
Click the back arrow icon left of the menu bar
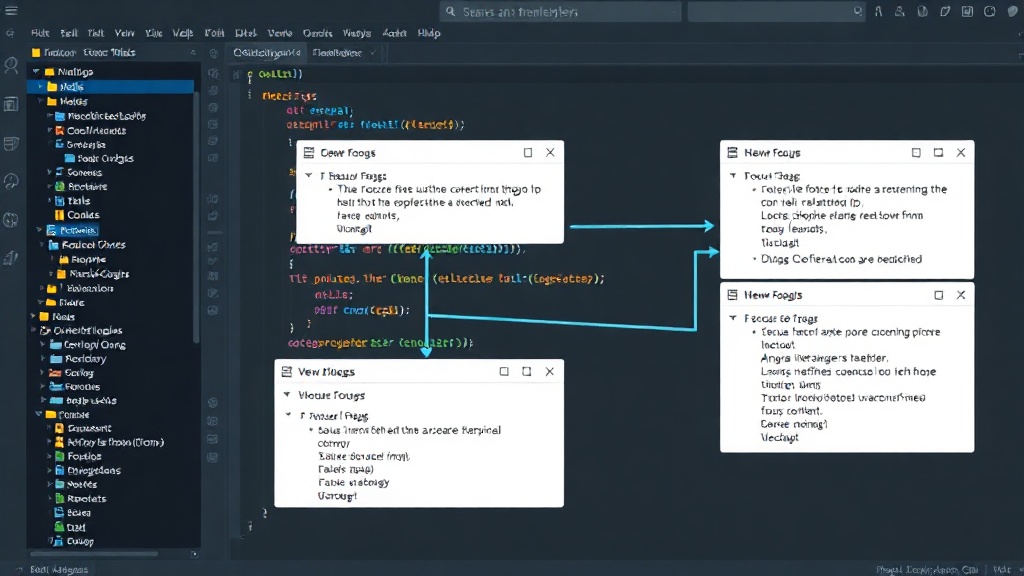(10, 33)
